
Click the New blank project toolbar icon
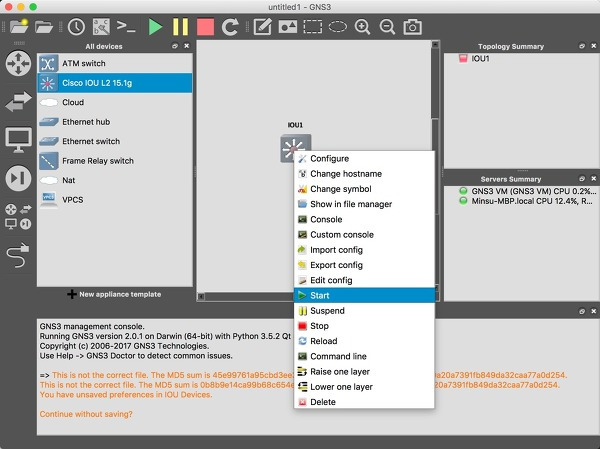pyautogui.click(x=19, y=27)
